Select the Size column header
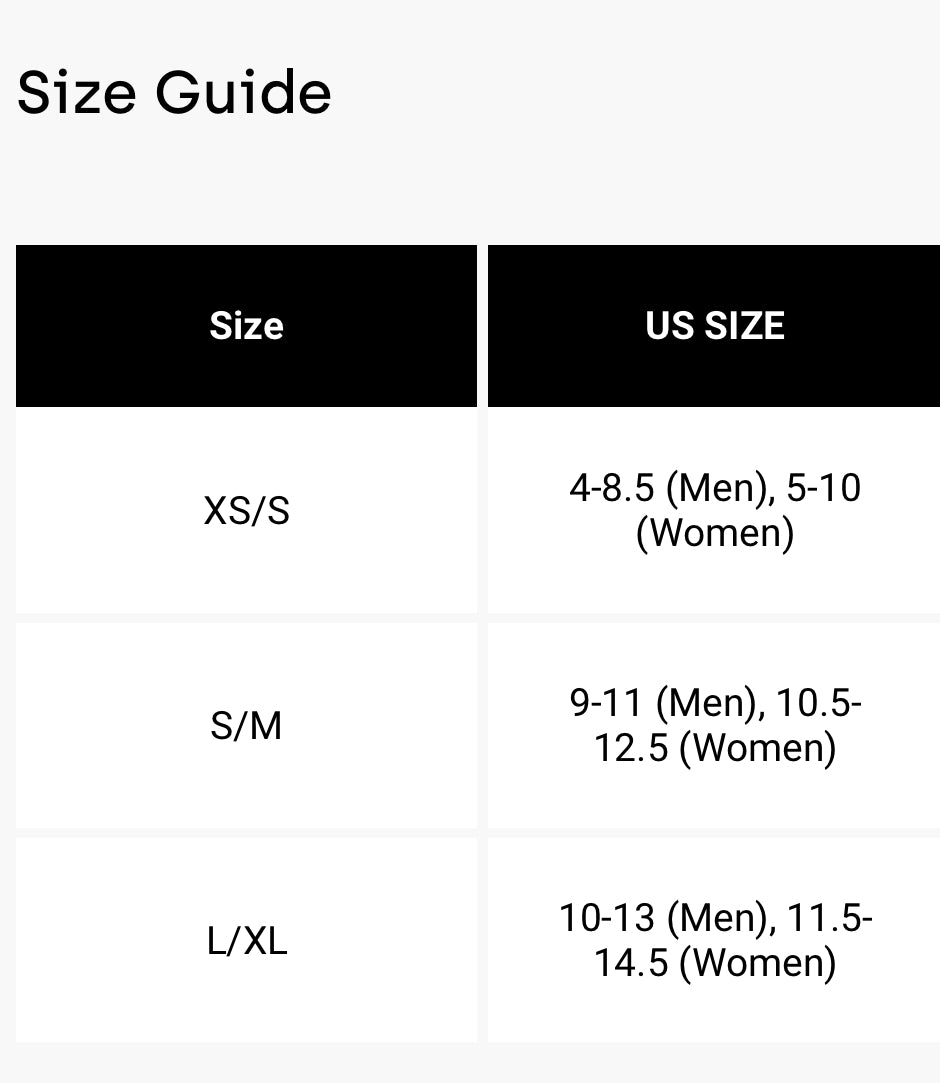Image resolution: width=940 pixels, height=1083 pixels. tap(246, 326)
